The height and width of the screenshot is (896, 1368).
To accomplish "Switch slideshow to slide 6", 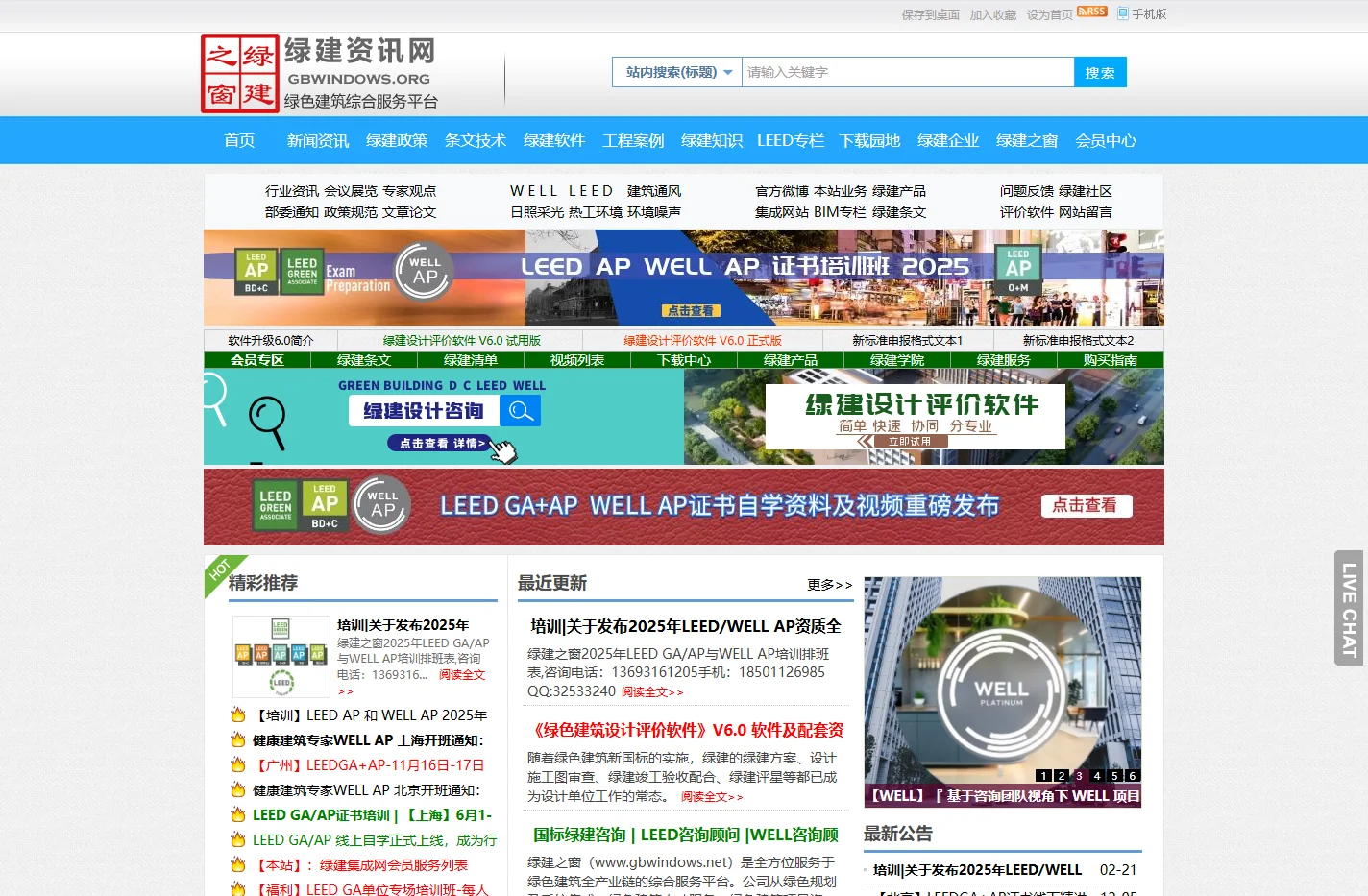I will click(1132, 775).
